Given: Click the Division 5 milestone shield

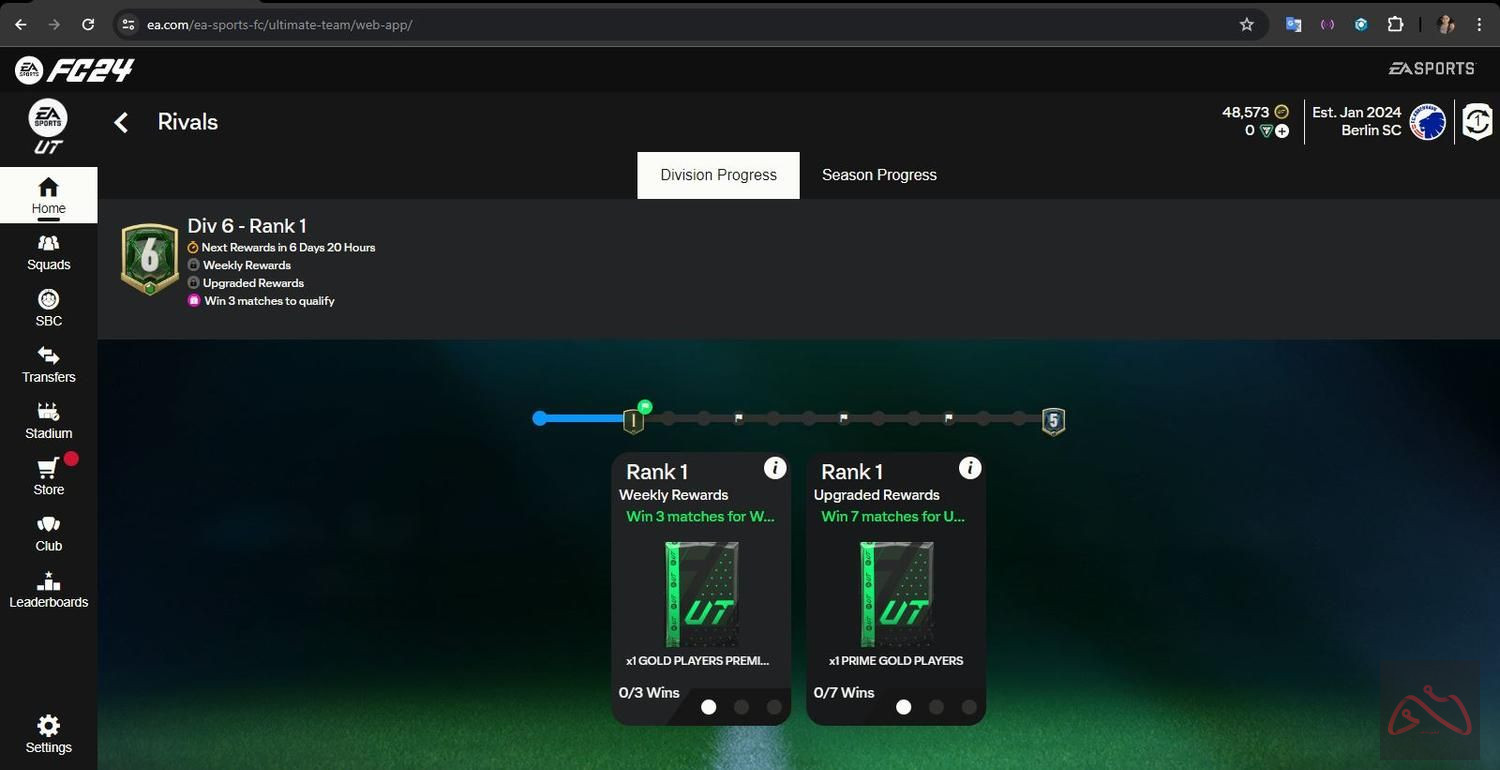Looking at the screenshot, I should [x=1052, y=420].
